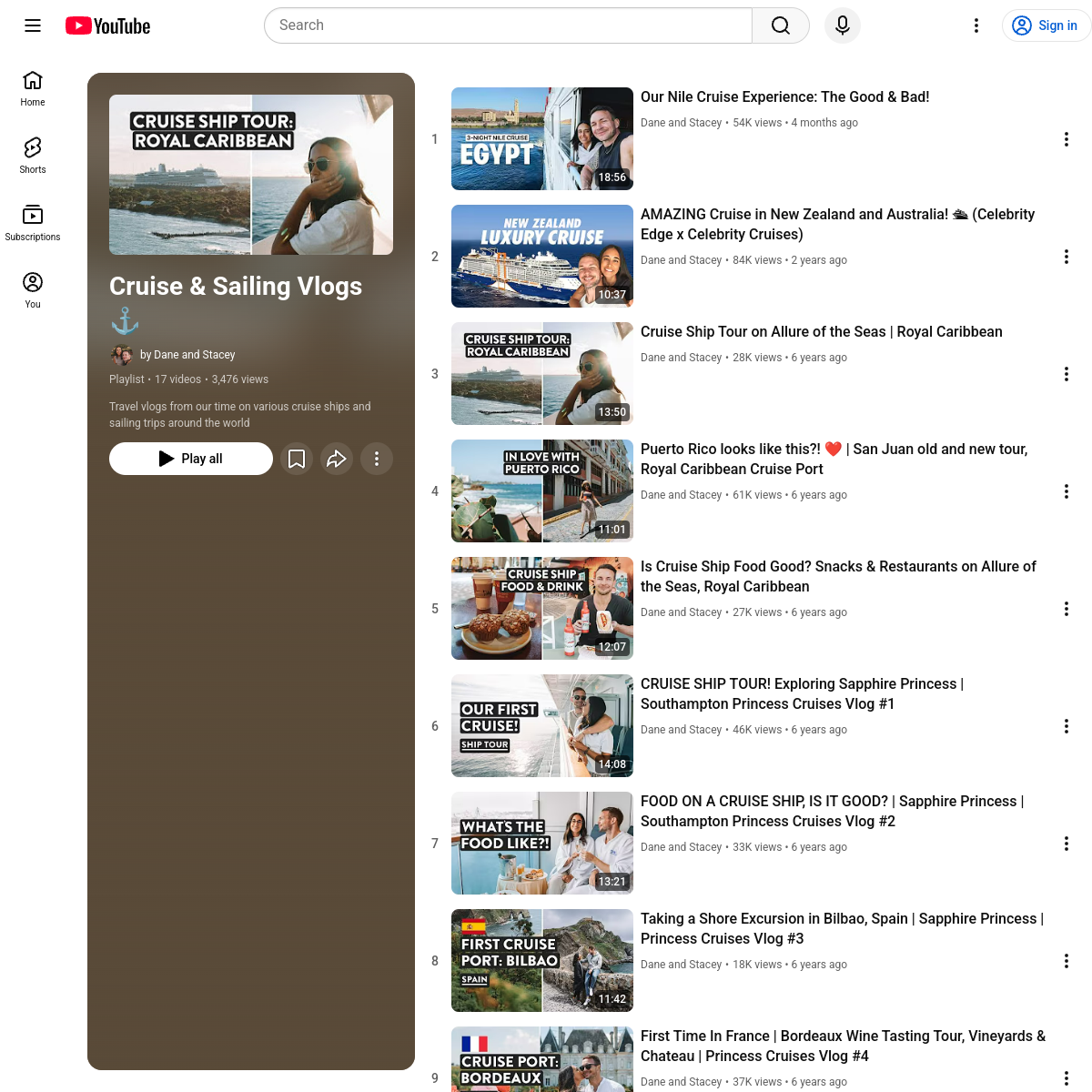
Task: Open the Subscriptions sidebar icon
Action: (x=33, y=222)
